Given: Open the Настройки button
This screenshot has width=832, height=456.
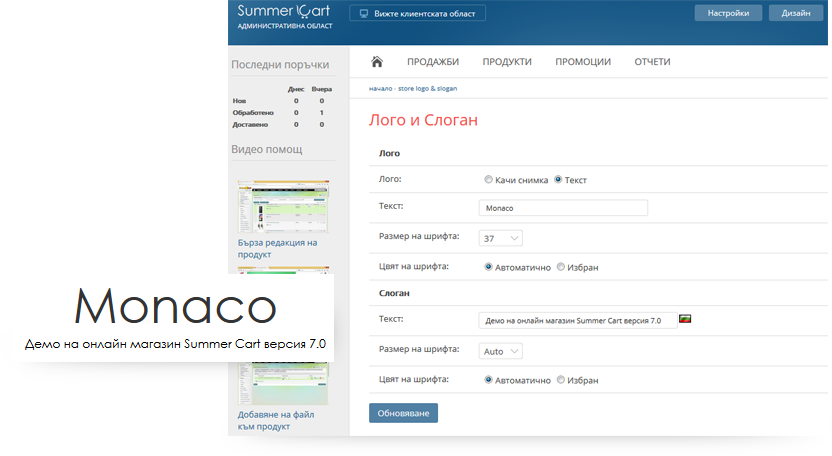Looking at the screenshot, I should click(x=728, y=13).
